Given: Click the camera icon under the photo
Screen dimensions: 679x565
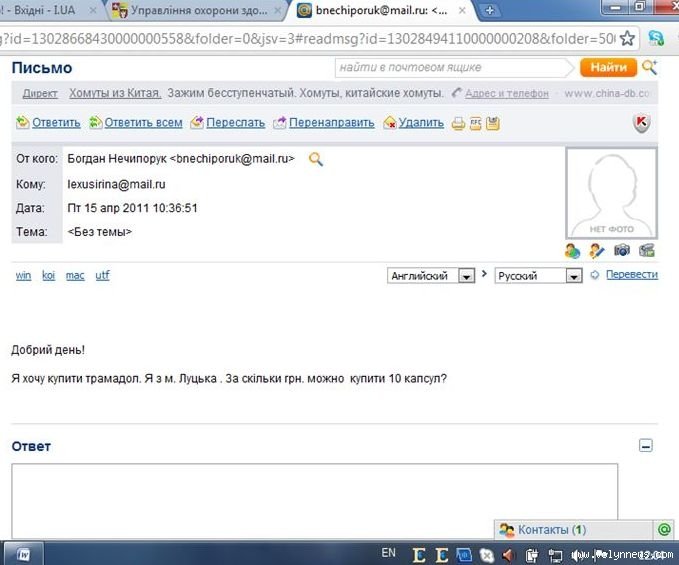Looking at the screenshot, I should tap(622, 250).
